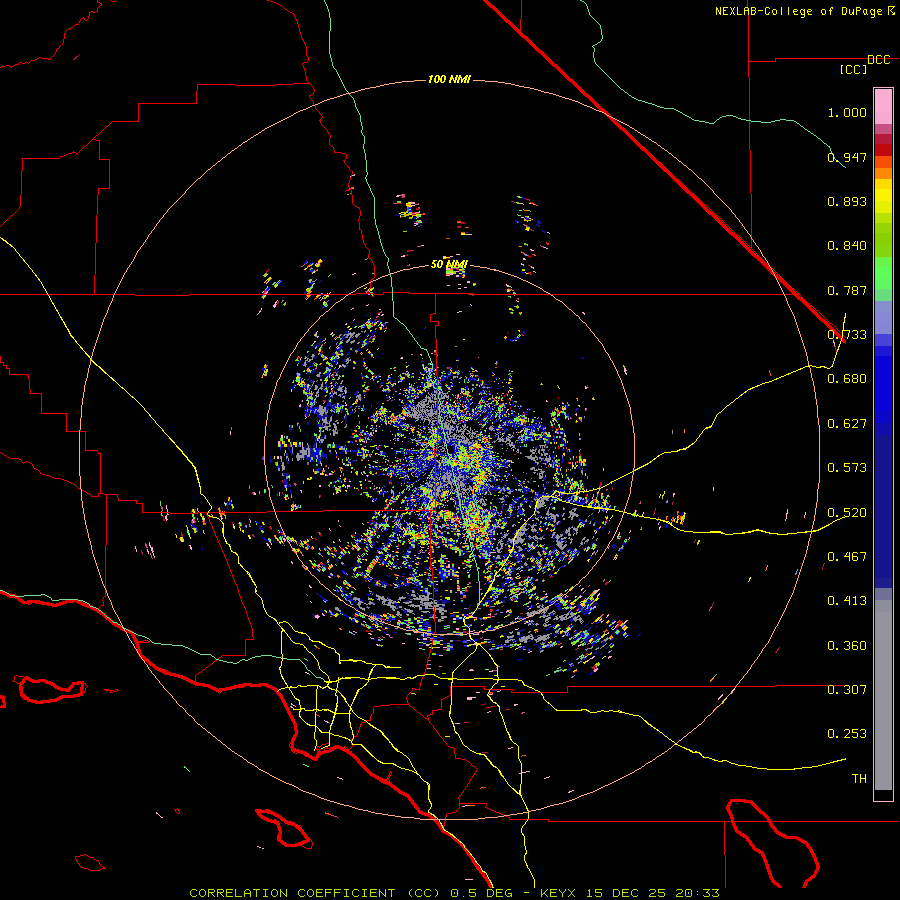
Task: Pick the red swatch on color bar
Action: (883, 149)
